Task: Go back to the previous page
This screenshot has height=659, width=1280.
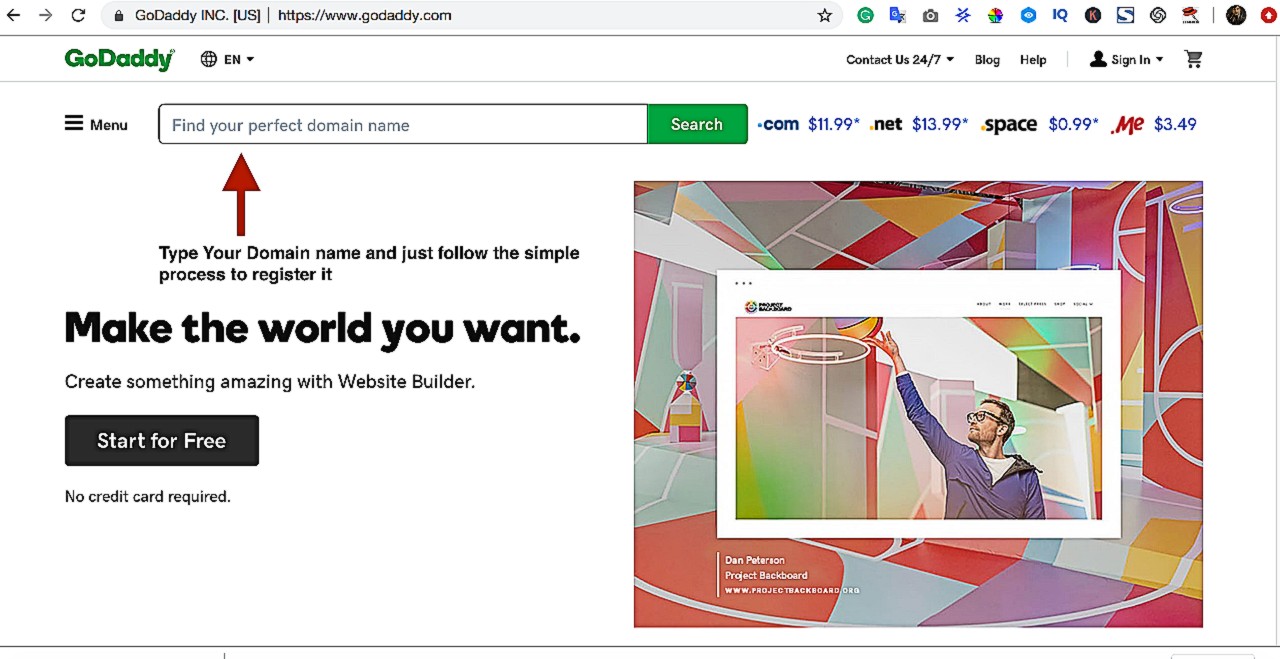Action: coord(14,15)
